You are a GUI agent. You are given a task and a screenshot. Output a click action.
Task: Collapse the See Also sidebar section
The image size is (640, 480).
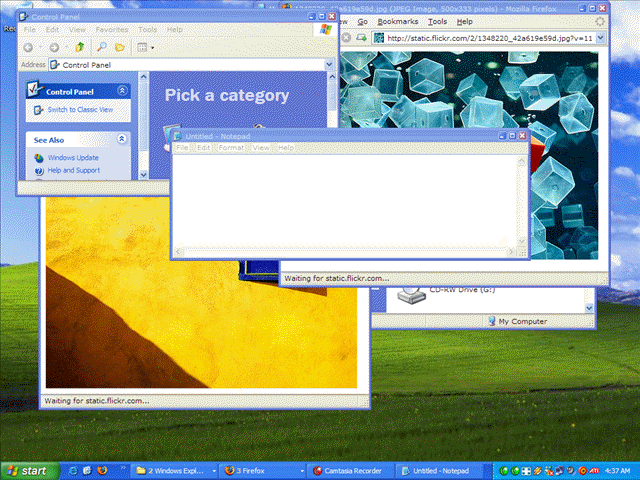(x=122, y=139)
